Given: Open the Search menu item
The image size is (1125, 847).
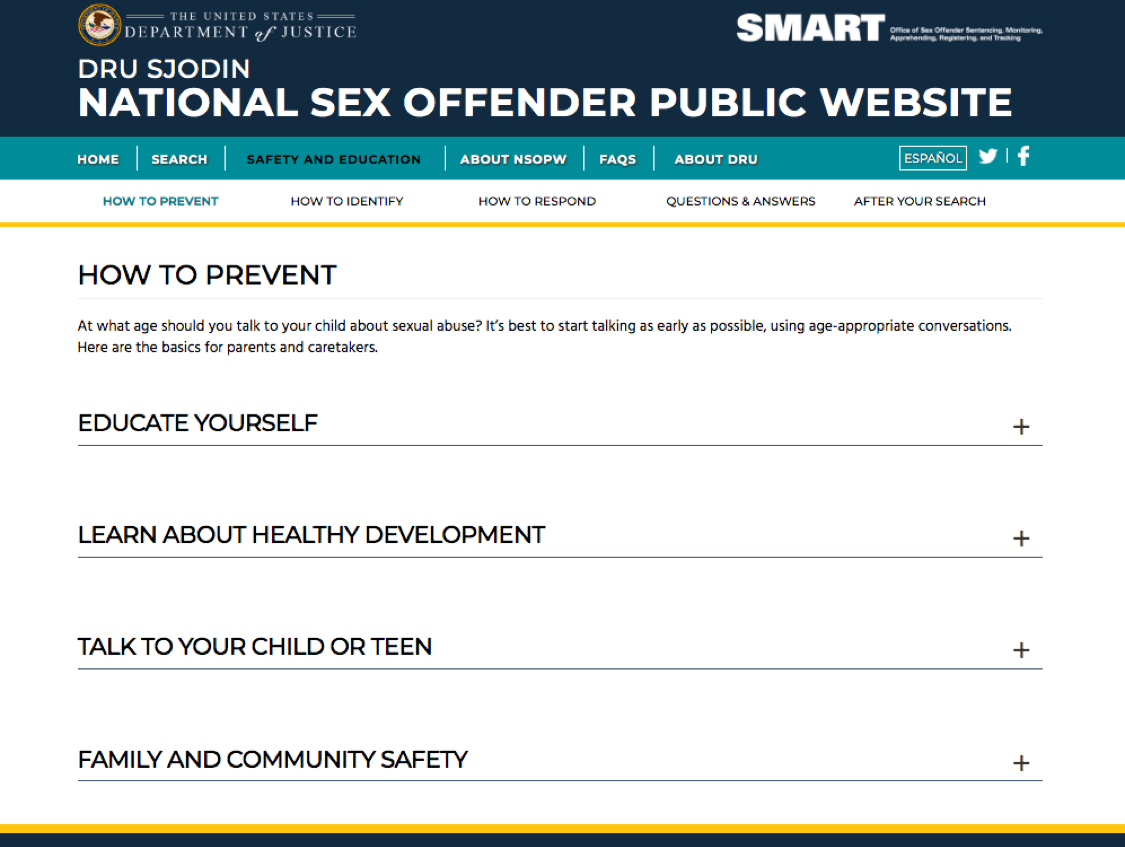Looking at the screenshot, I should [x=179, y=159].
